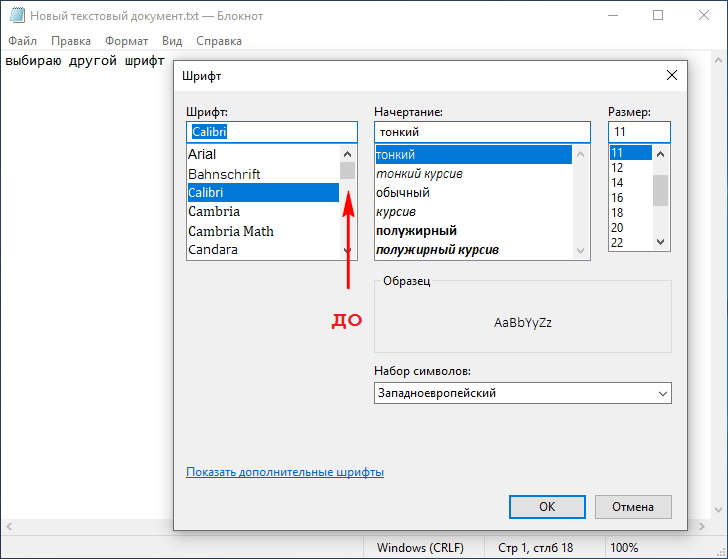Click the Notepad icon in title bar

tap(17, 15)
